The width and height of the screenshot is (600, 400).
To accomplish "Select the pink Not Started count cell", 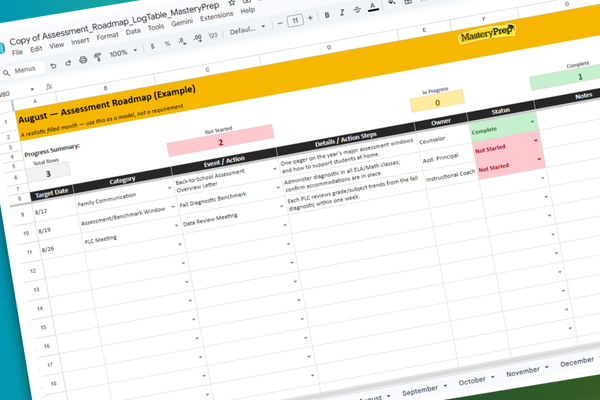I will [220, 142].
